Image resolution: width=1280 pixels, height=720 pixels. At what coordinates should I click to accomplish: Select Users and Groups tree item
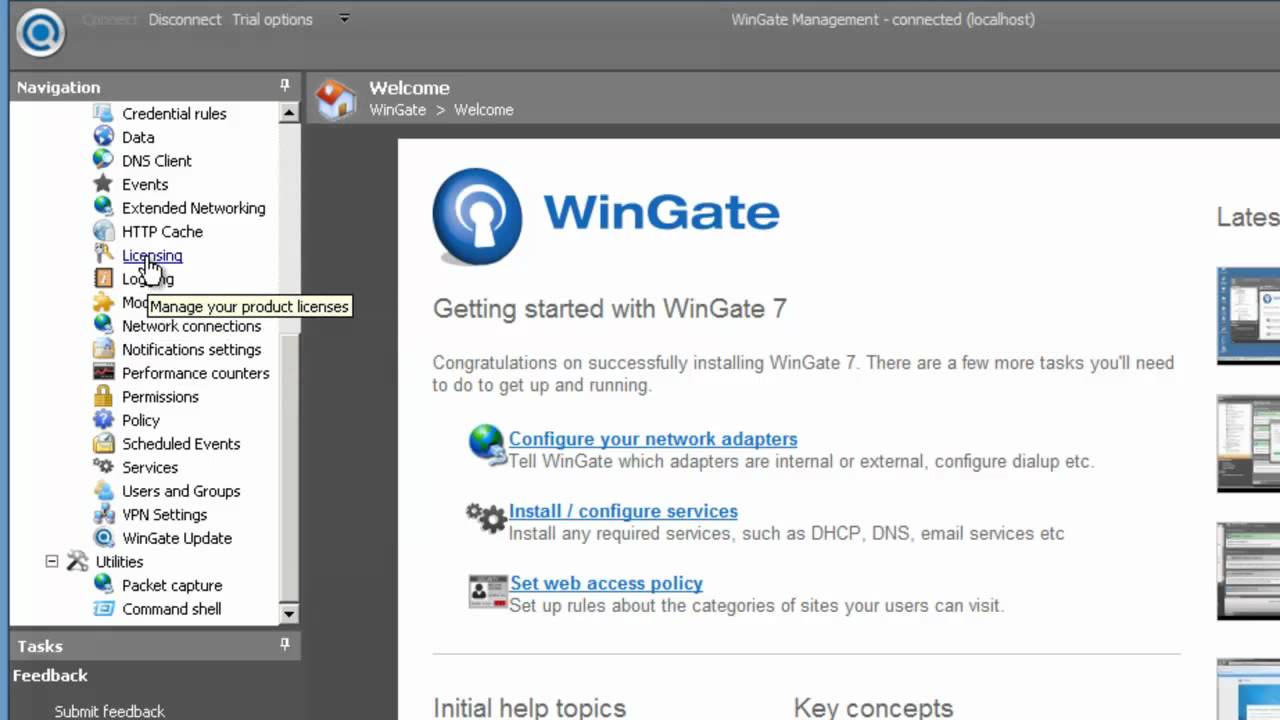coord(181,491)
